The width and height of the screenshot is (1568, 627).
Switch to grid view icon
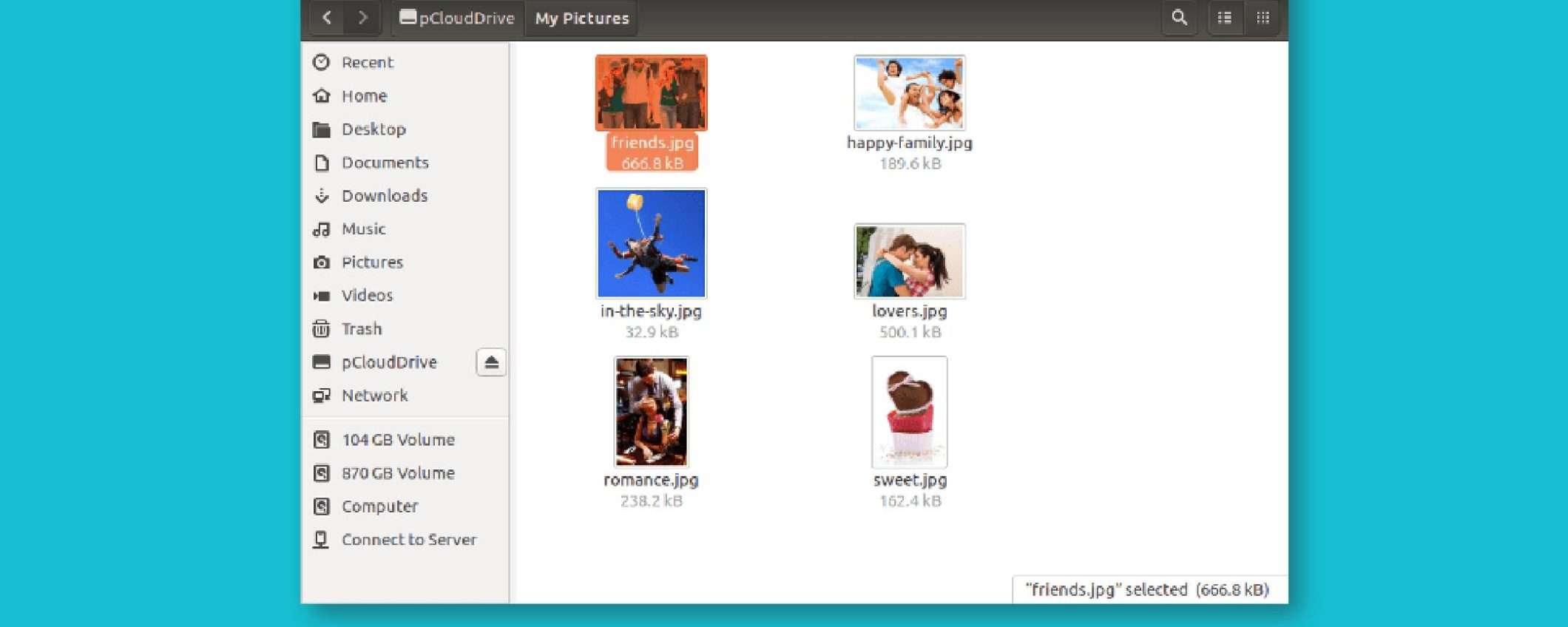[1263, 18]
